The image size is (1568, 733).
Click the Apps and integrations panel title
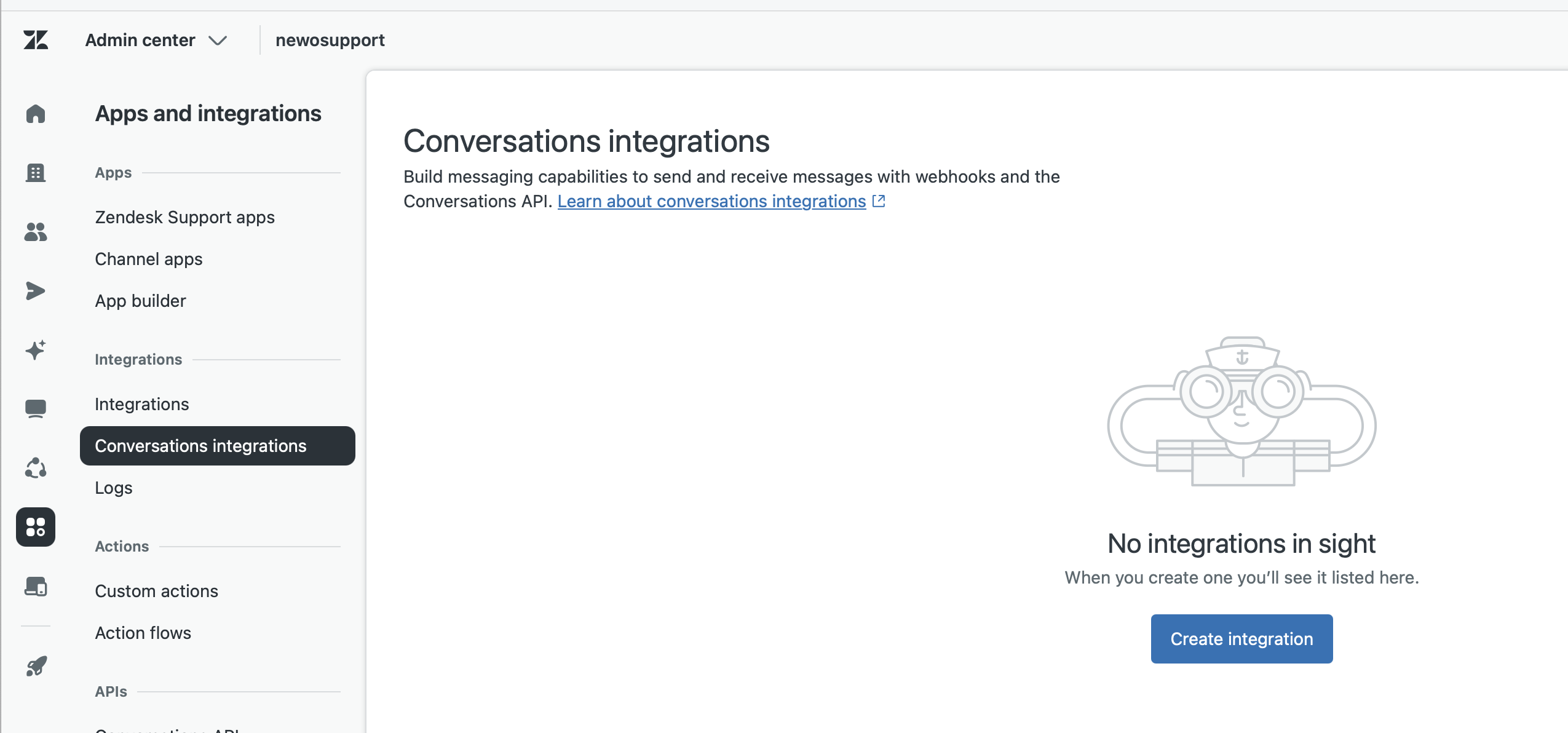point(208,114)
